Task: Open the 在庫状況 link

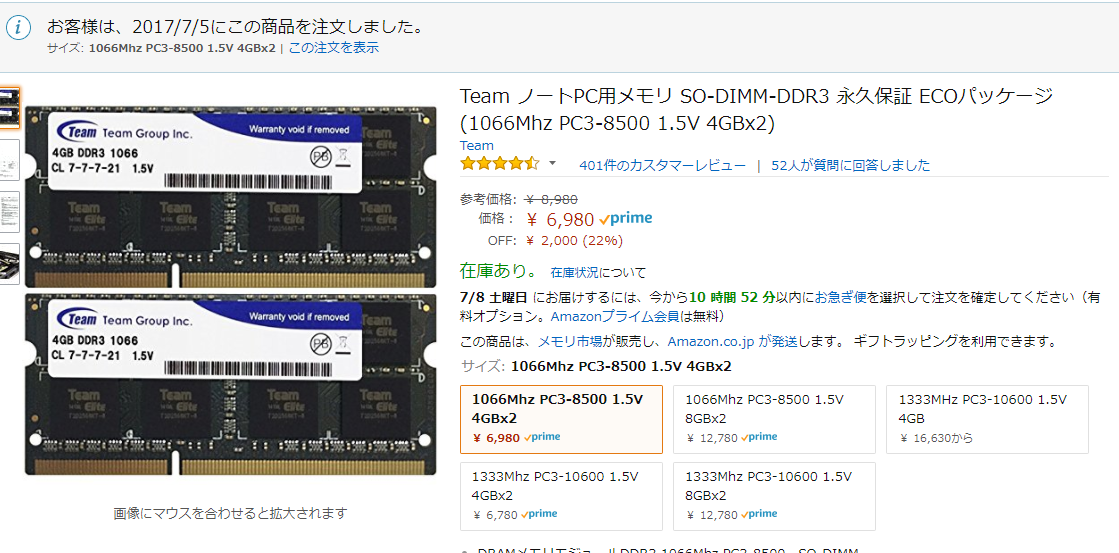Action: tap(574, 272)
